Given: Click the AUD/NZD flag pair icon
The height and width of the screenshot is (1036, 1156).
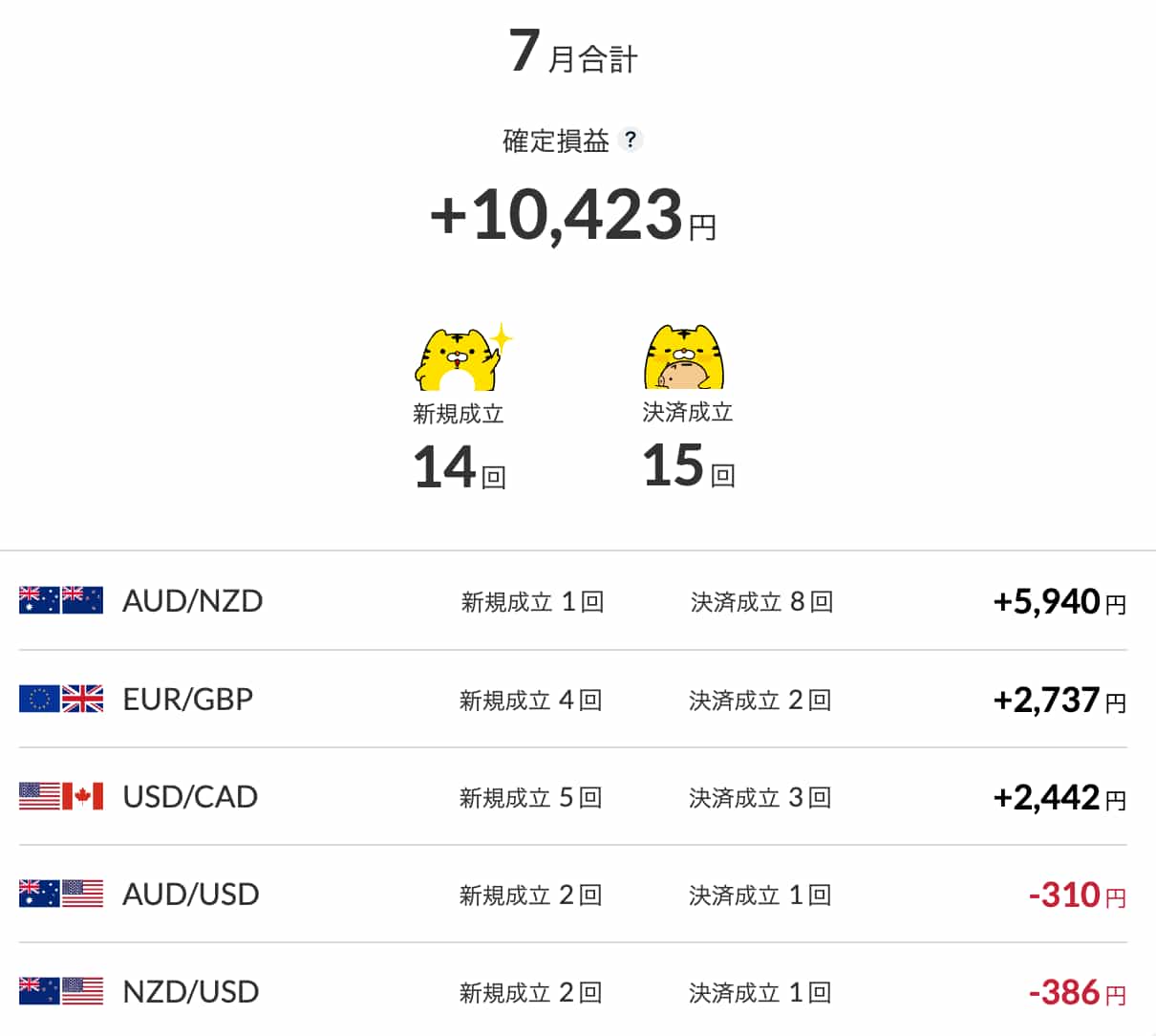Looking at the screenshot, I should (61, 600).
